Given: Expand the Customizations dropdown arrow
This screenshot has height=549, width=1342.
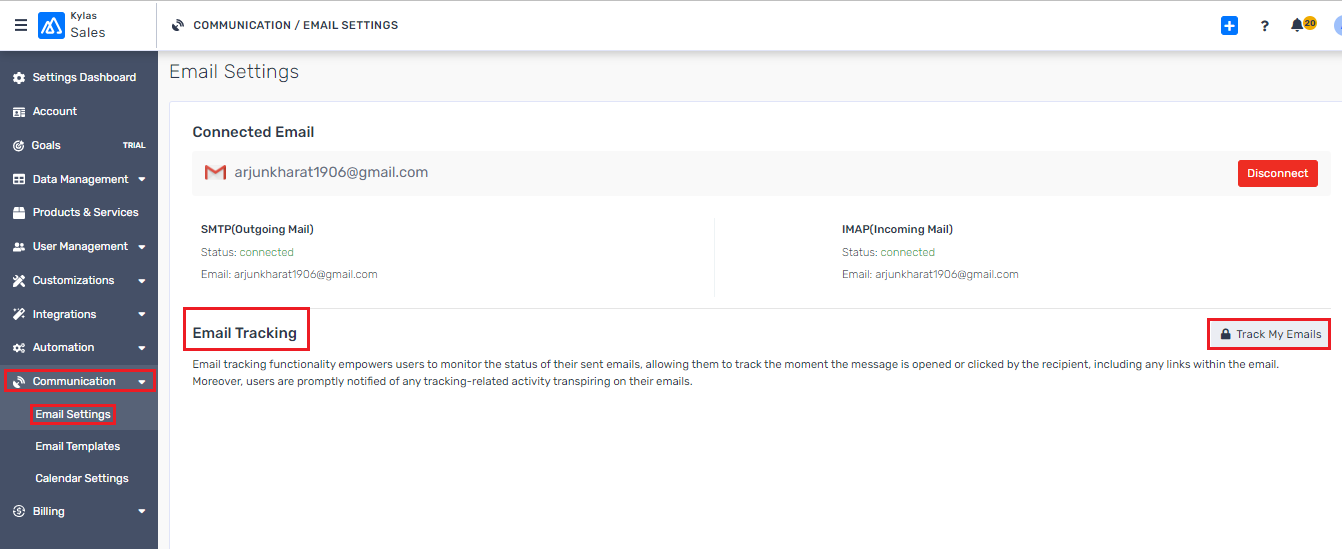Looking at the screenshot, I should 142,281.
